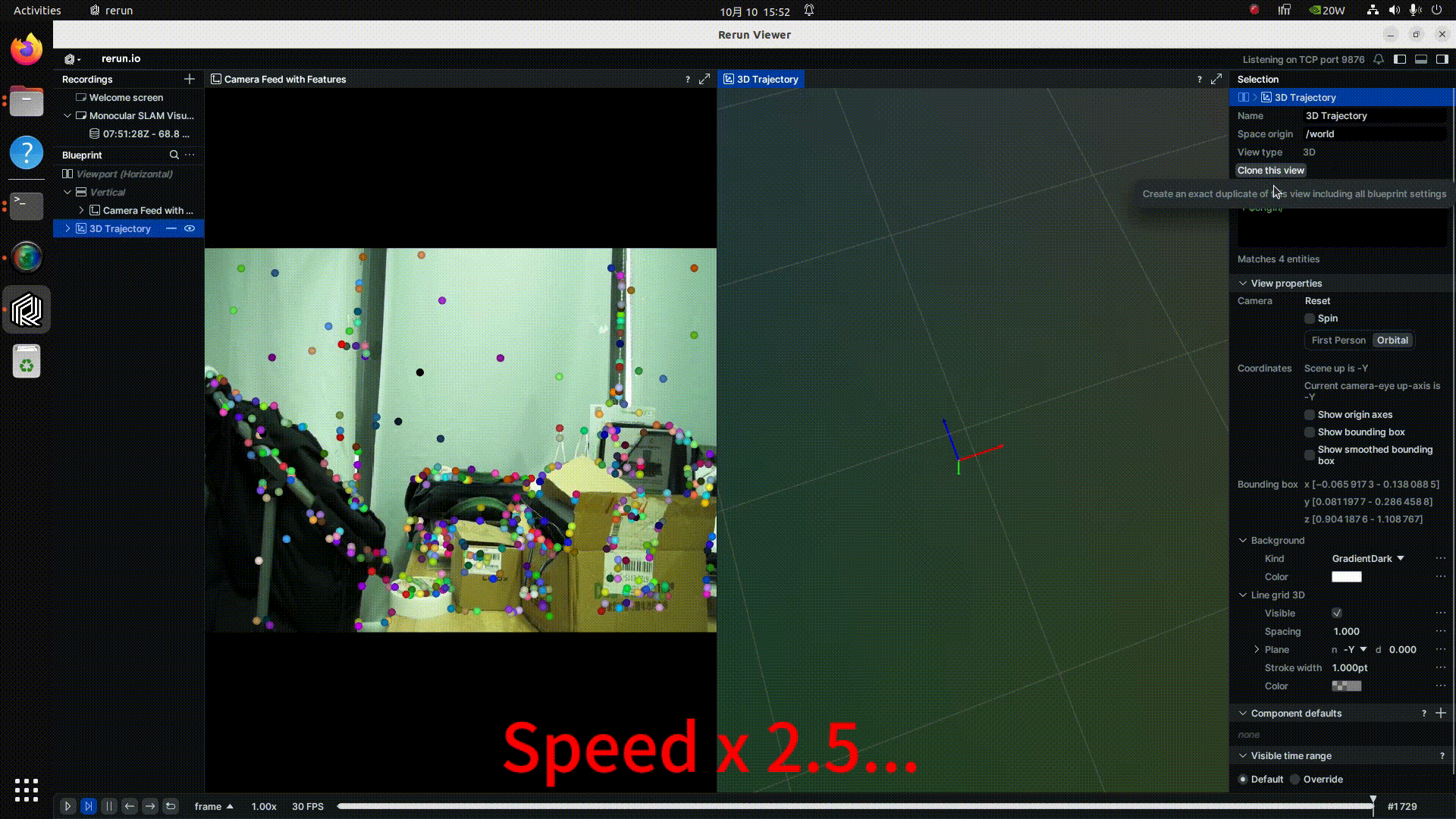Click the Follow (play-to-end) playback button
The width and height of the screenshot is (1456, 819).
point(89,806)
